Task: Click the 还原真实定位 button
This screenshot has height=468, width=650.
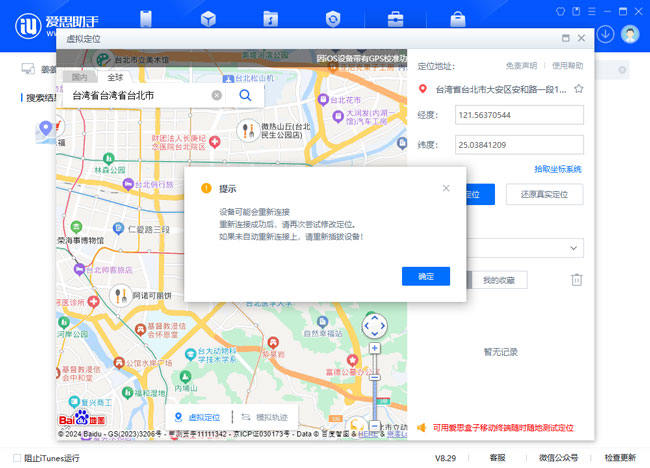Action: click(x=544, y=194)
